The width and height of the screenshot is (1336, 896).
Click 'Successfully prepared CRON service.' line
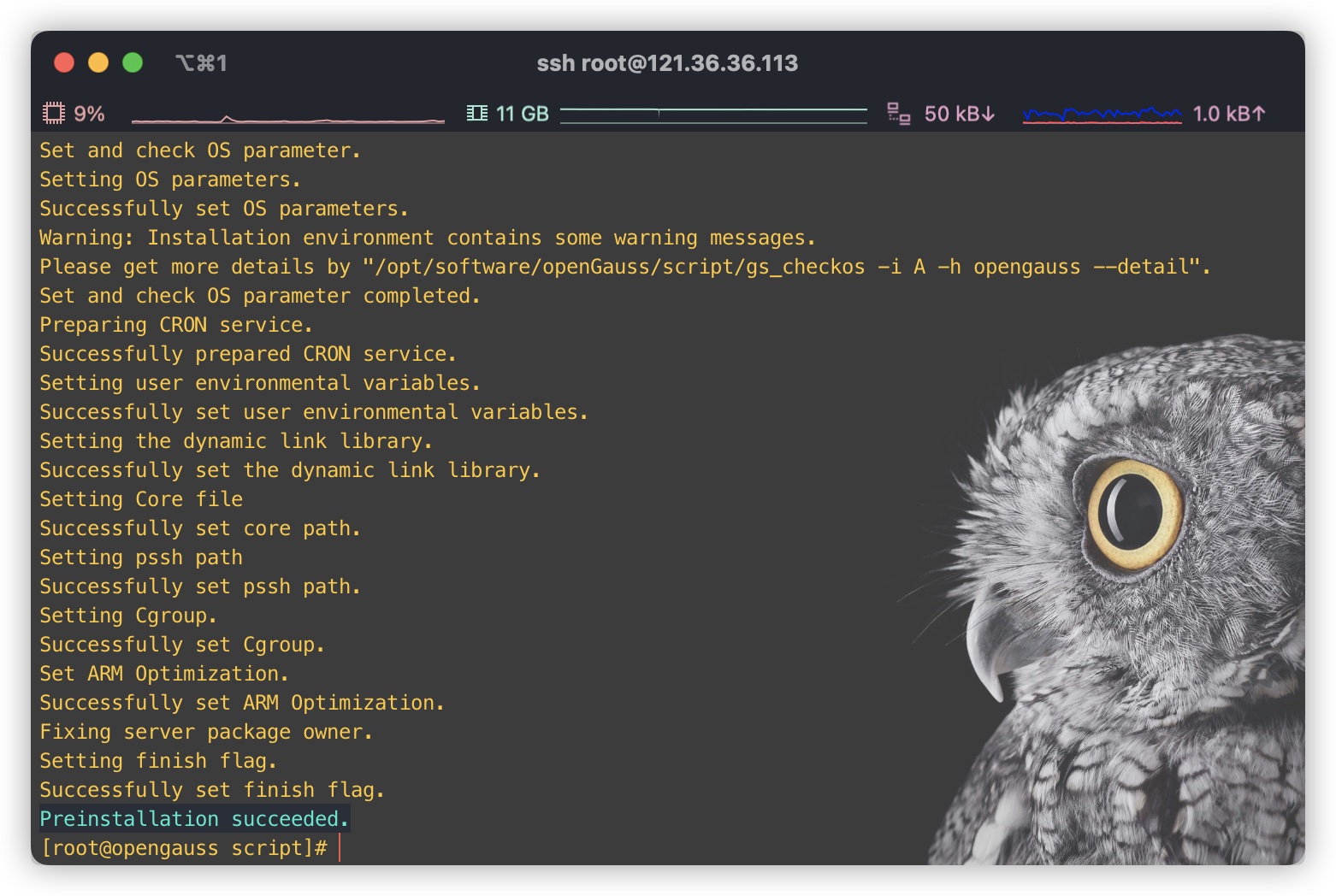coord(248,354)
